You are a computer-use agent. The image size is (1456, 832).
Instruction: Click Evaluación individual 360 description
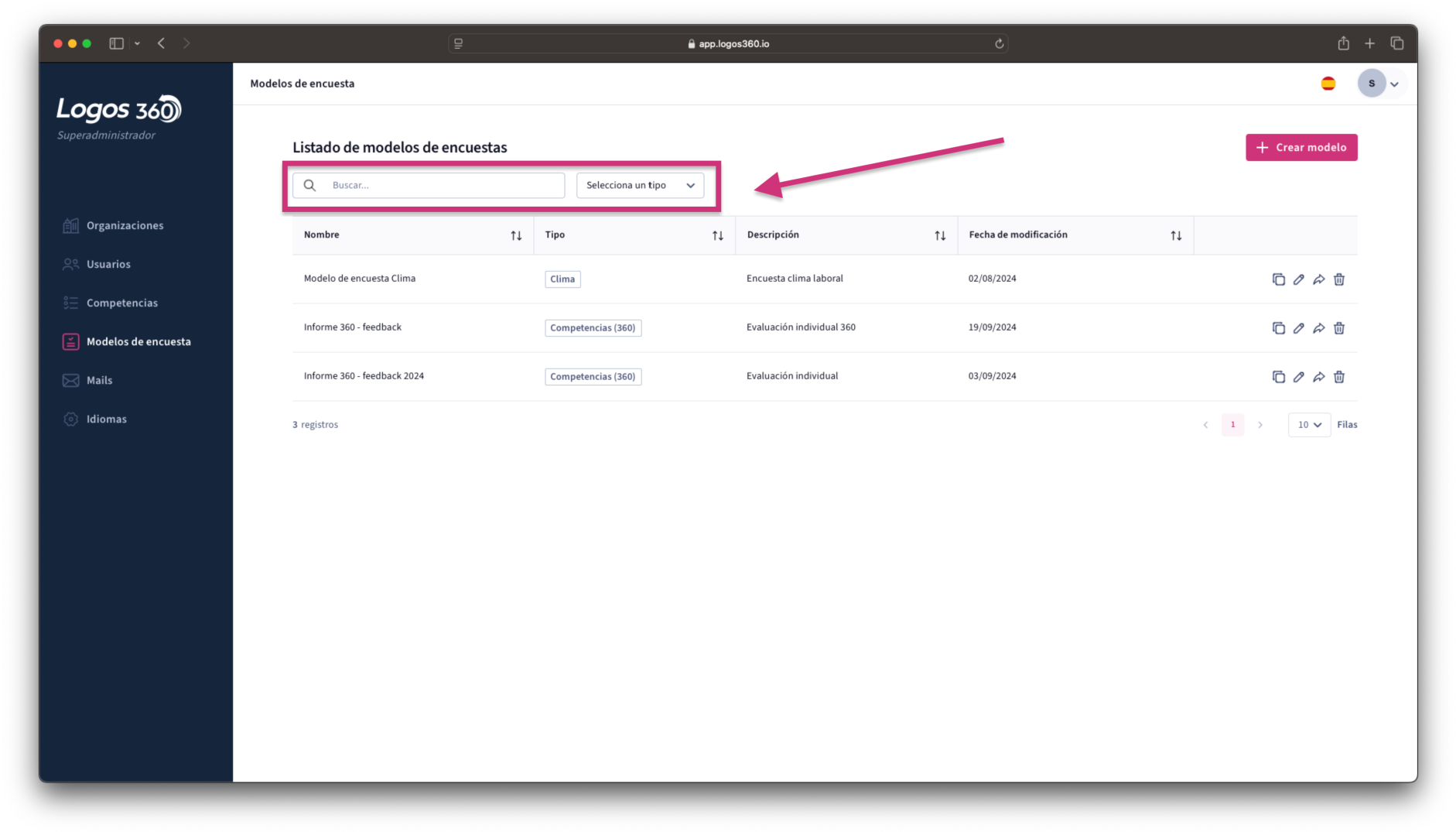801,327
